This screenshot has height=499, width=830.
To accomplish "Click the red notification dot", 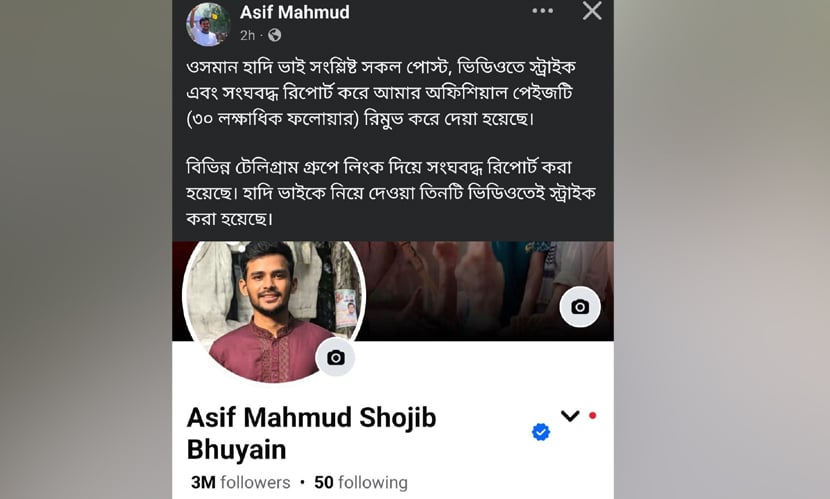I will [x=592, y=415].
